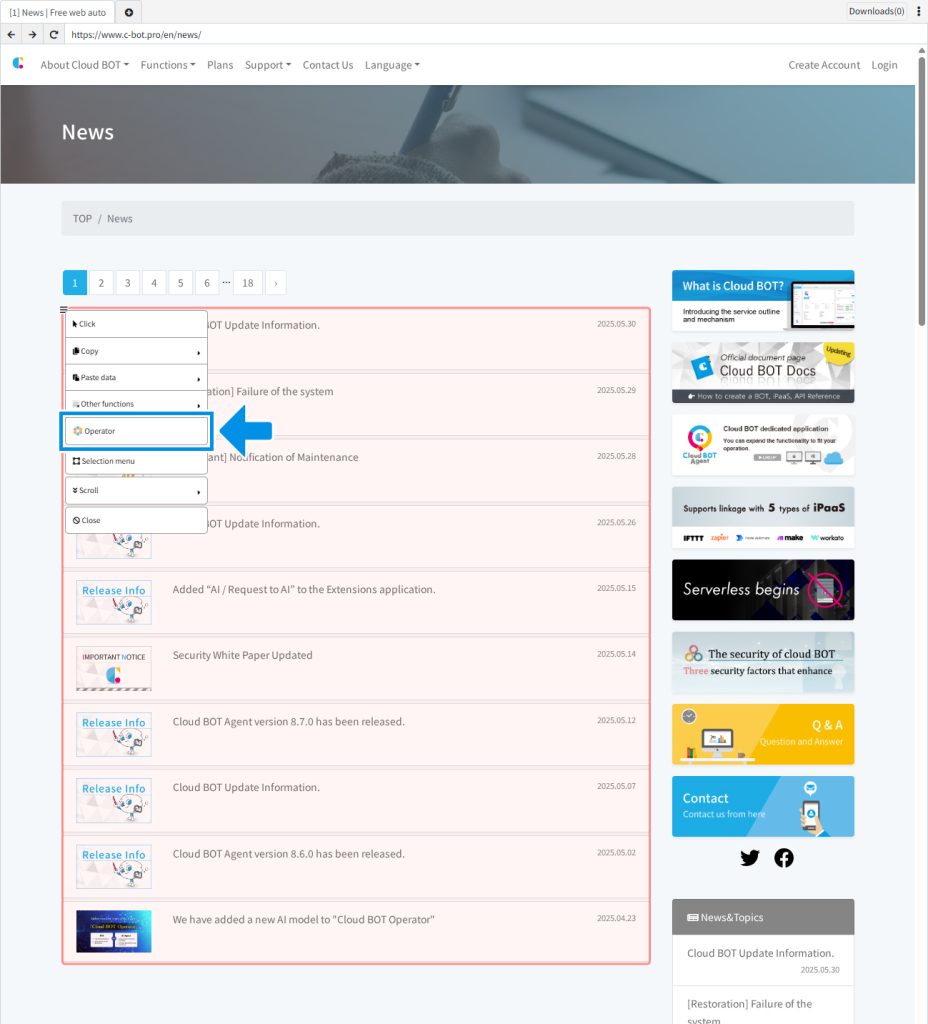Go back with the browser back arrow
The width and height of the screenshot is (928, 1024).
11,35
